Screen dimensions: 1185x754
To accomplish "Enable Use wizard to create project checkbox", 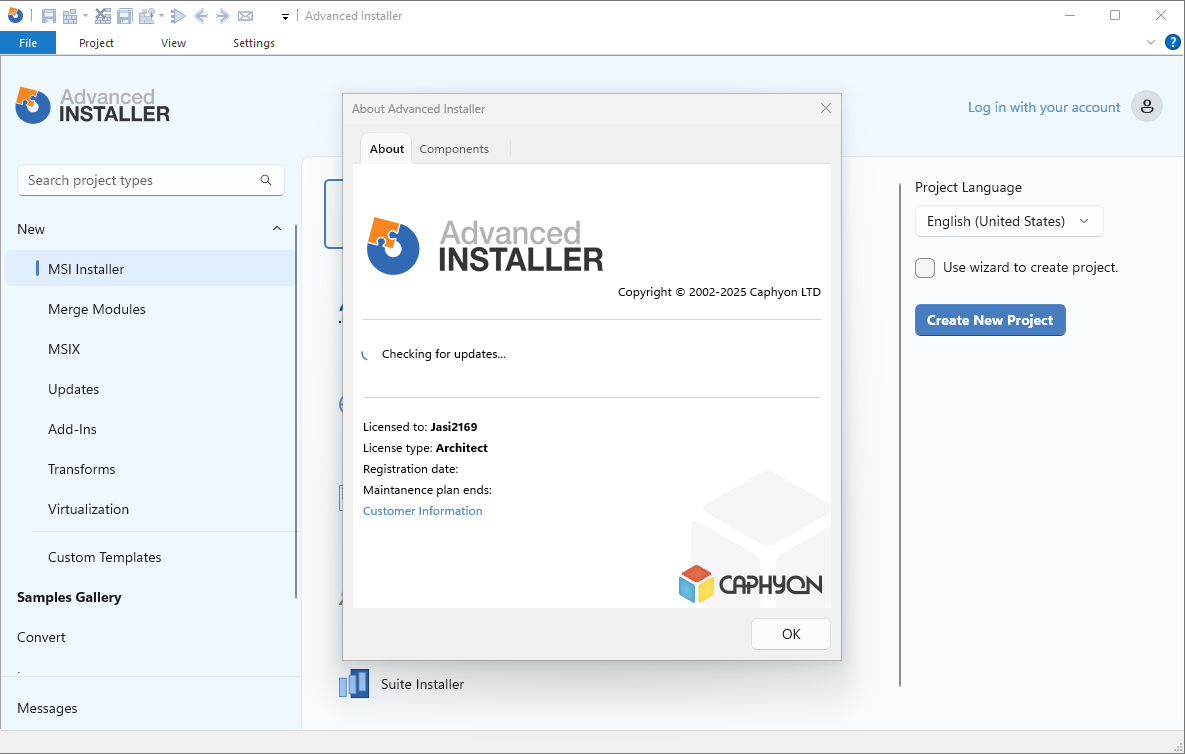I will pyautogui.click(x=925, y=267).
